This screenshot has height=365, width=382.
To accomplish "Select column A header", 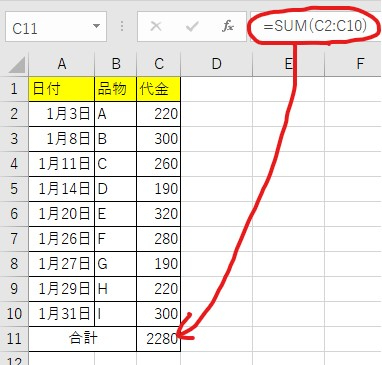I will [x=62, y=64].
